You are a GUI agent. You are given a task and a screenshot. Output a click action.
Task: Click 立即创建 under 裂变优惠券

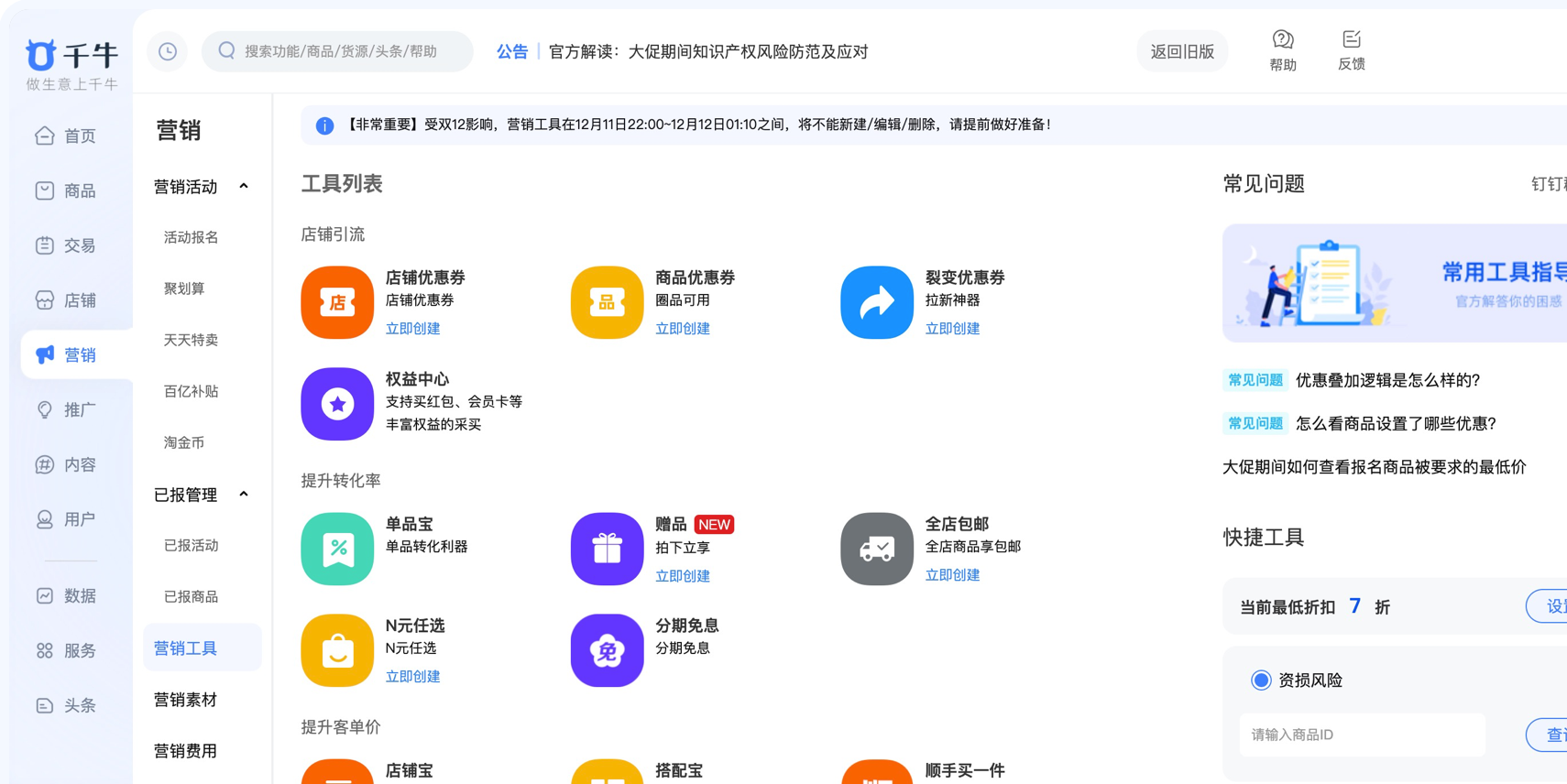pos(952,329)
